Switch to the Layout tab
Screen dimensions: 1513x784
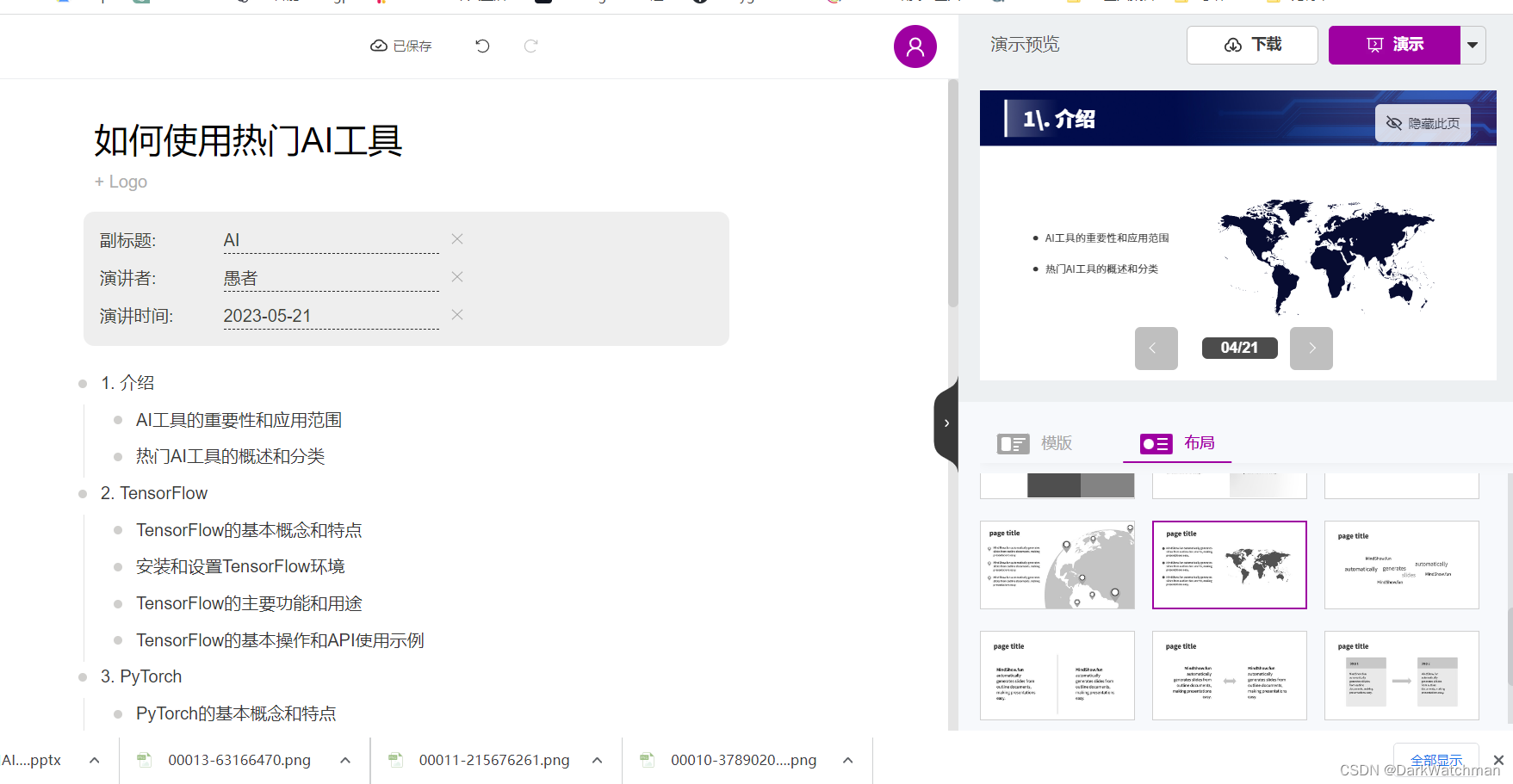(1177, 443)
